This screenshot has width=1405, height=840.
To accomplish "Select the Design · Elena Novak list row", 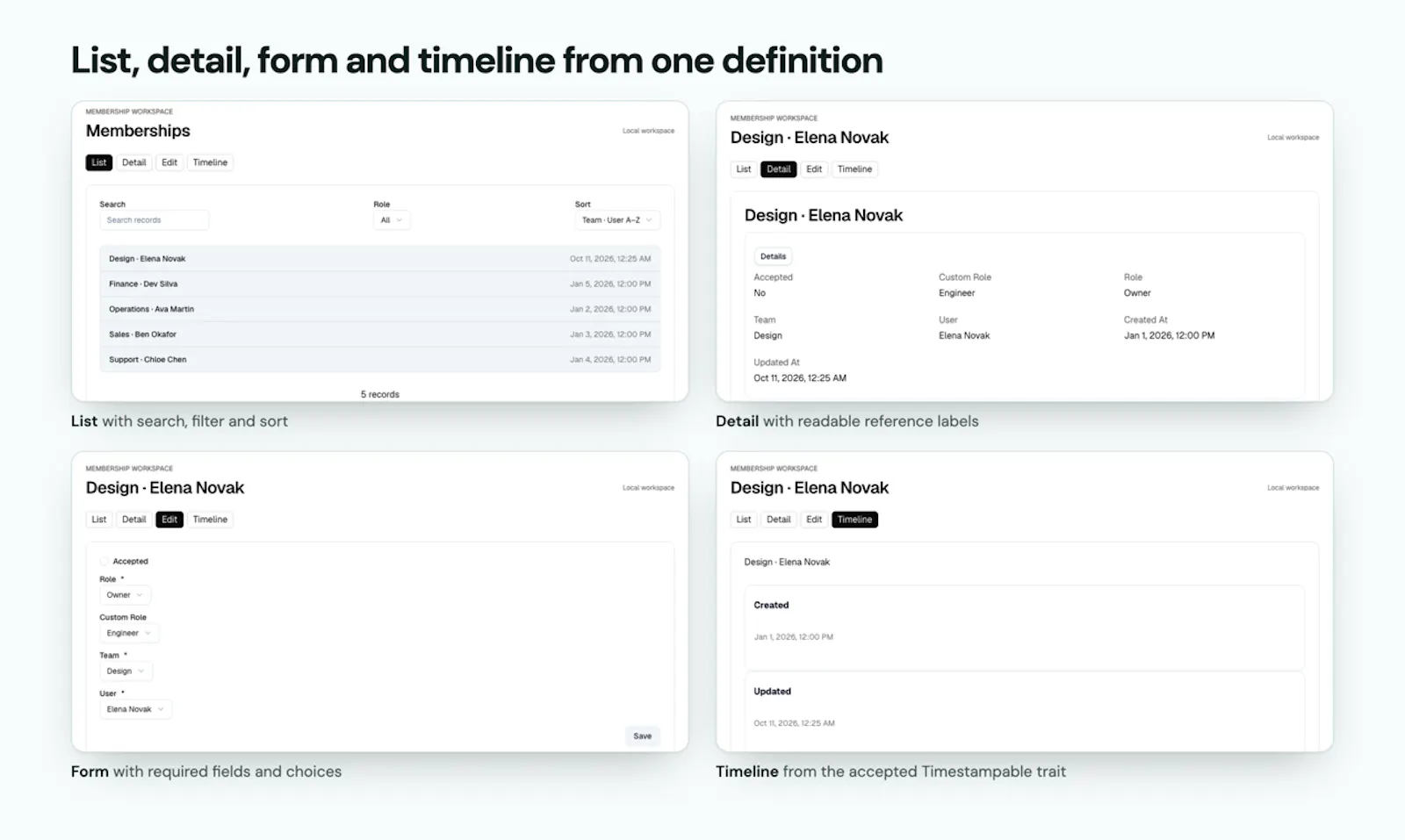I will pos(379,259).
